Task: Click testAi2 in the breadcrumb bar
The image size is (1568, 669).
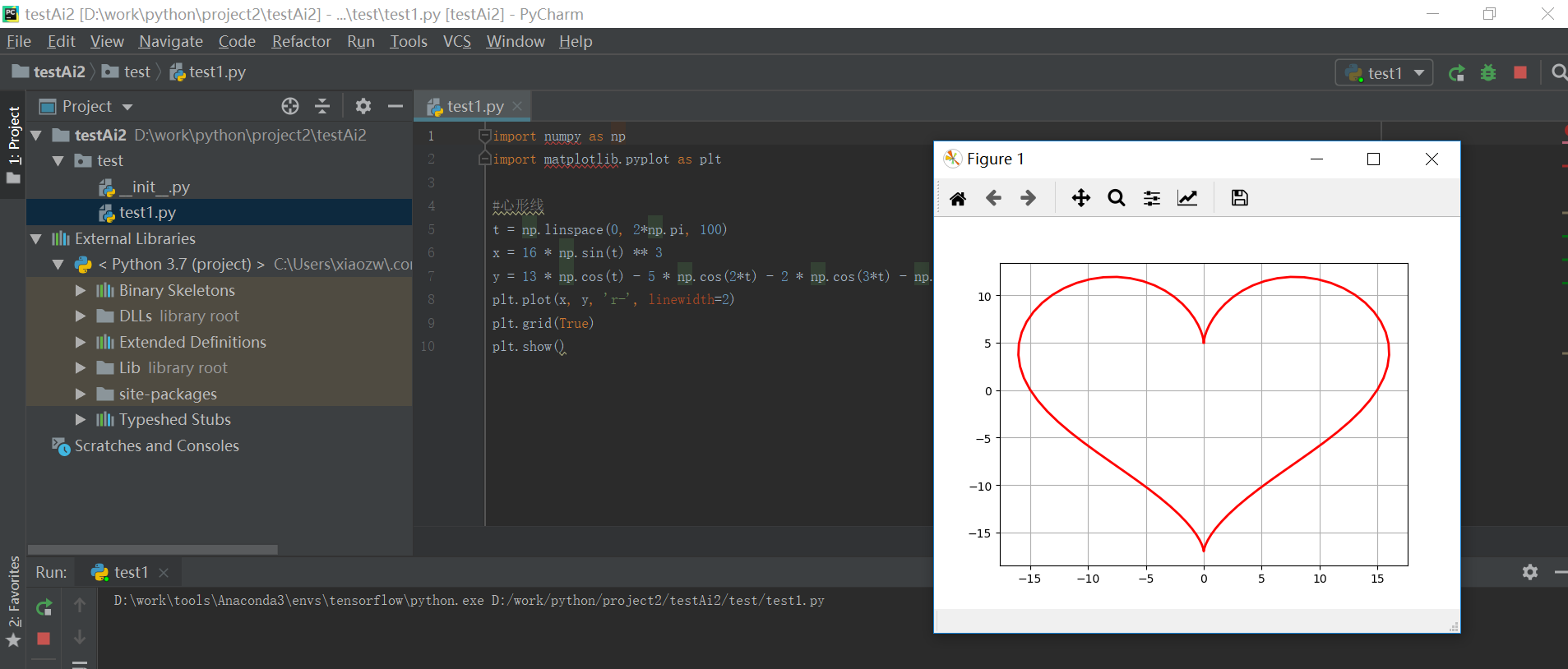Action: pos(49,72)
